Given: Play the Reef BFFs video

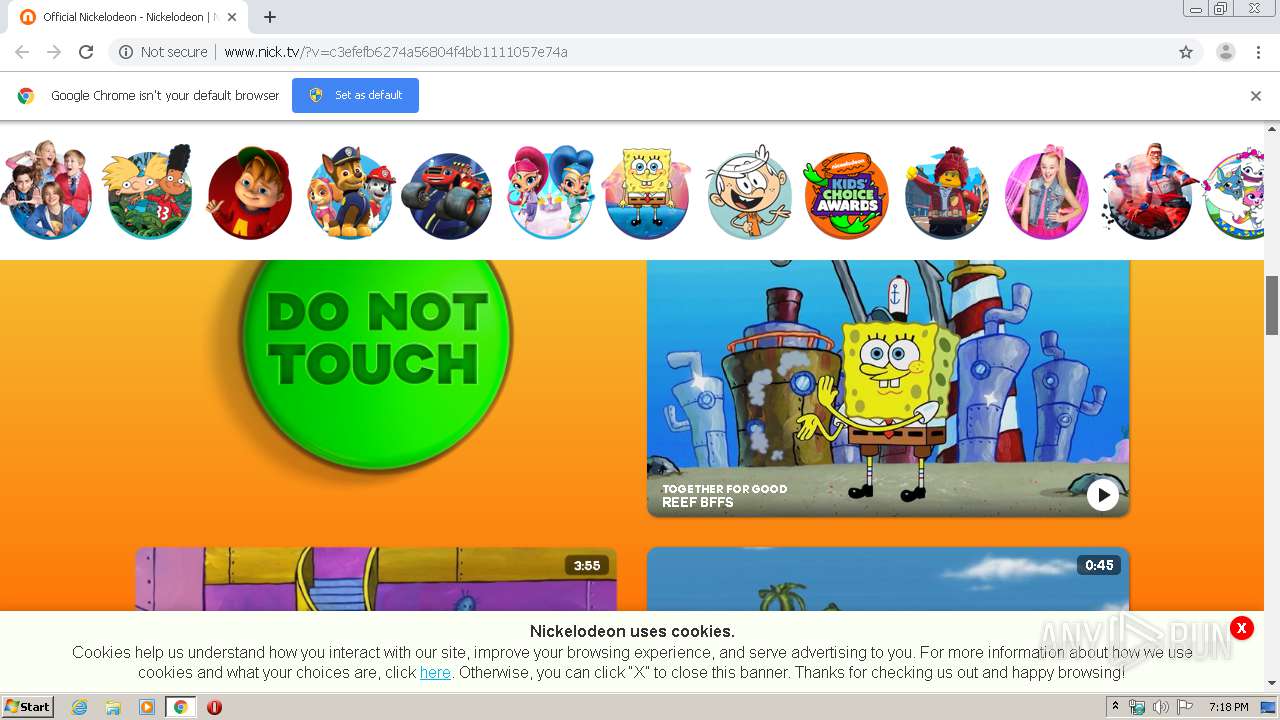Looking at the screenshot, I should pos(1102,494).
